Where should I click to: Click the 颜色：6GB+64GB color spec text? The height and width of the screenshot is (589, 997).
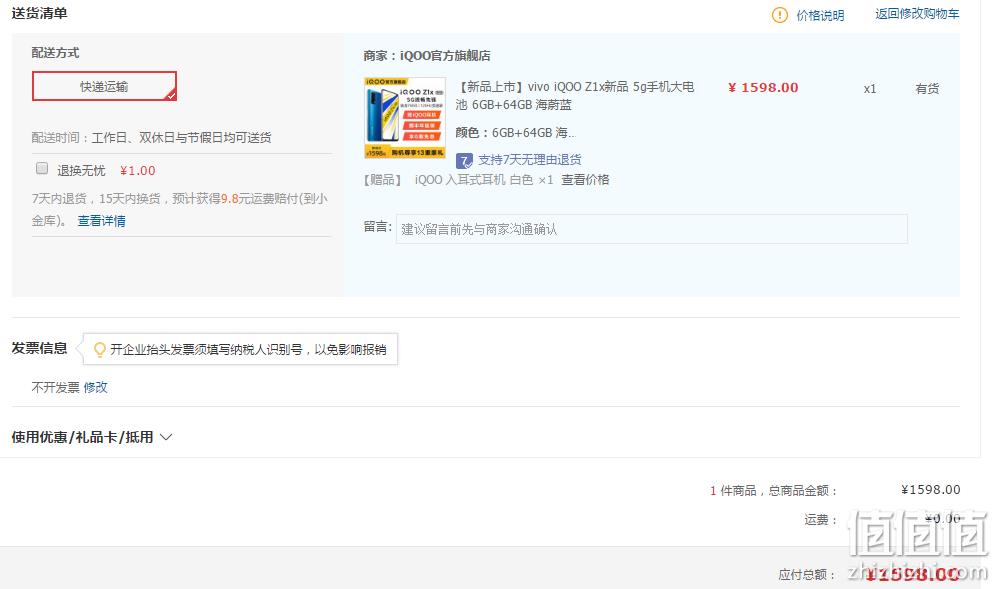pyautogui.click(x=515, y=133)
